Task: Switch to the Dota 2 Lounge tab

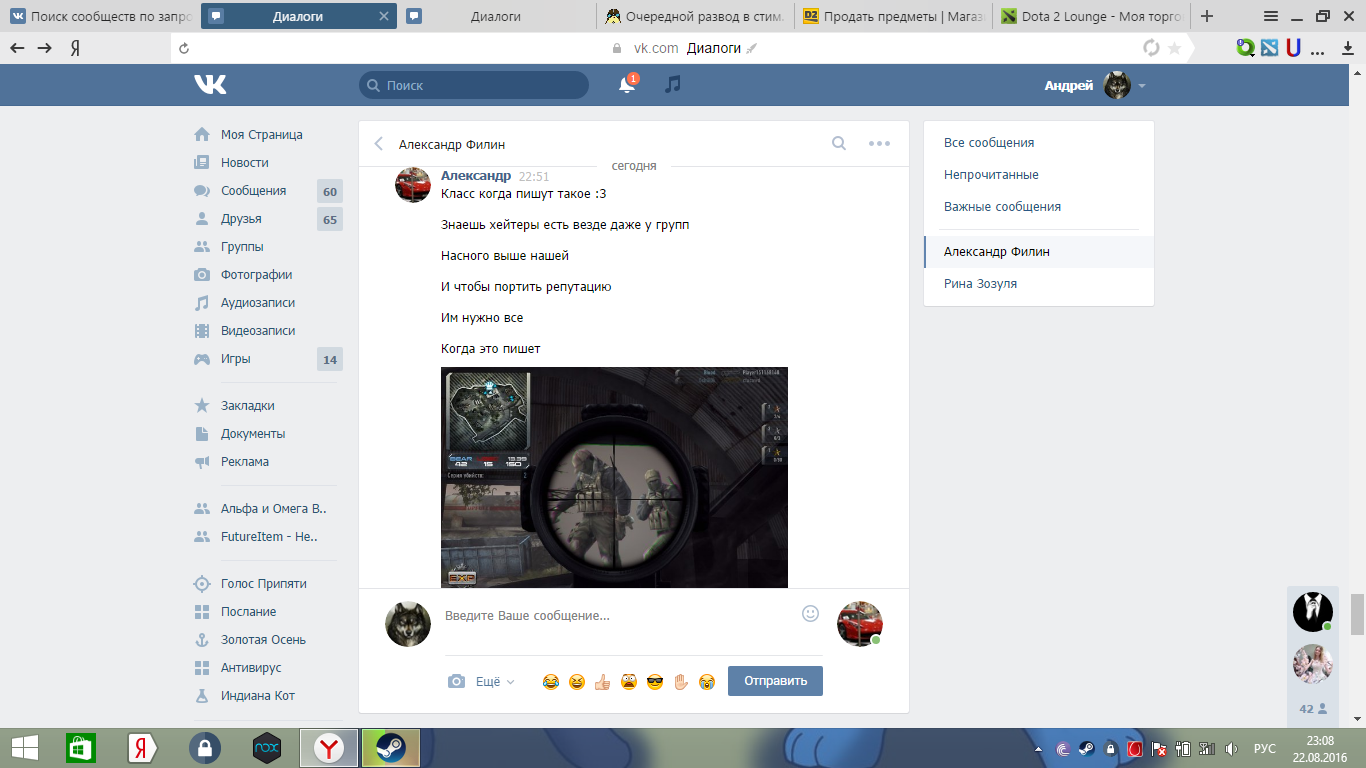Action: click(x=1091, y=16)
